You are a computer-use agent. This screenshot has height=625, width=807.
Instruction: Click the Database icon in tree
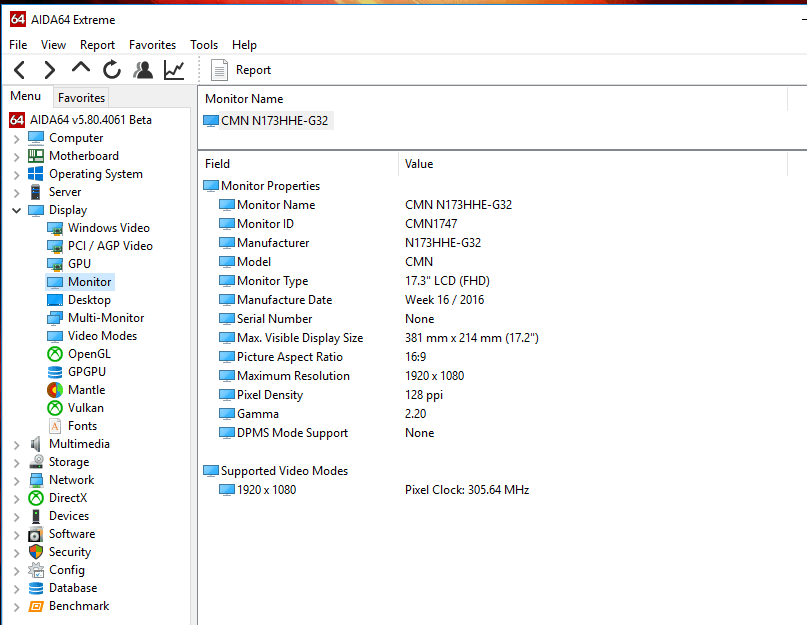pos(36,588)
